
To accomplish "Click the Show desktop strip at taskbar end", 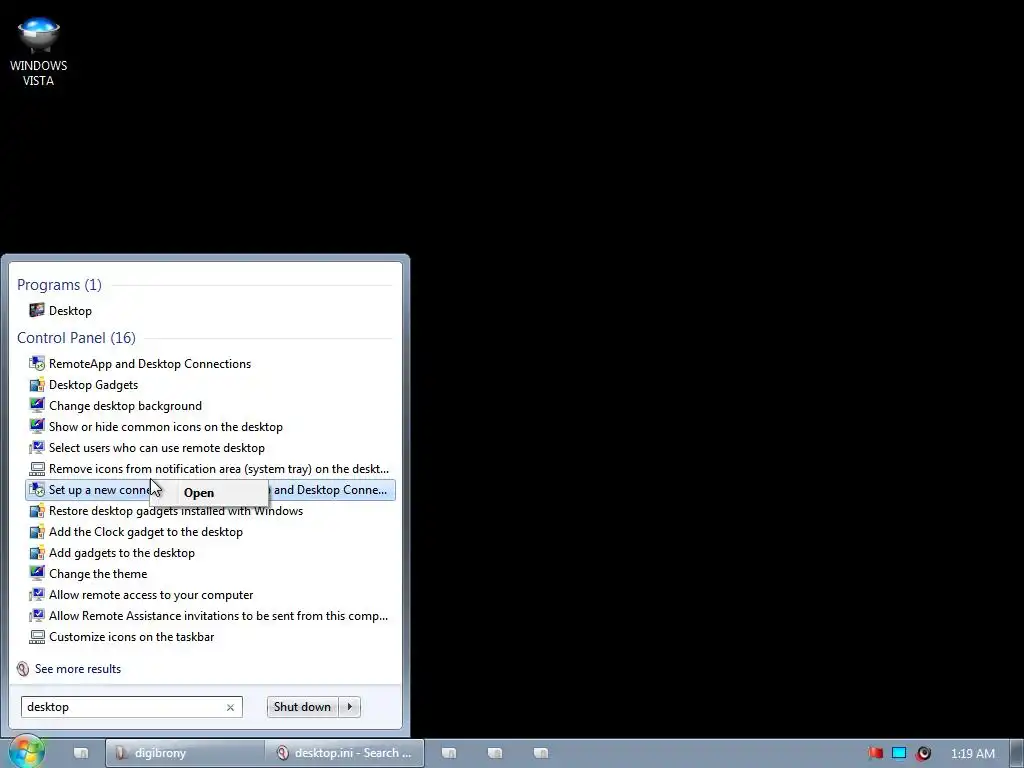I will coord(1017,753).
